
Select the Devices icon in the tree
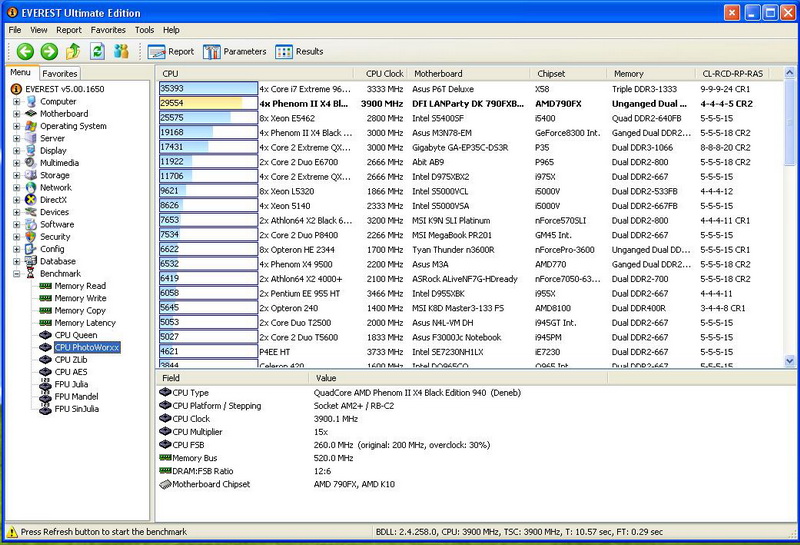click(x=31, y=212)
